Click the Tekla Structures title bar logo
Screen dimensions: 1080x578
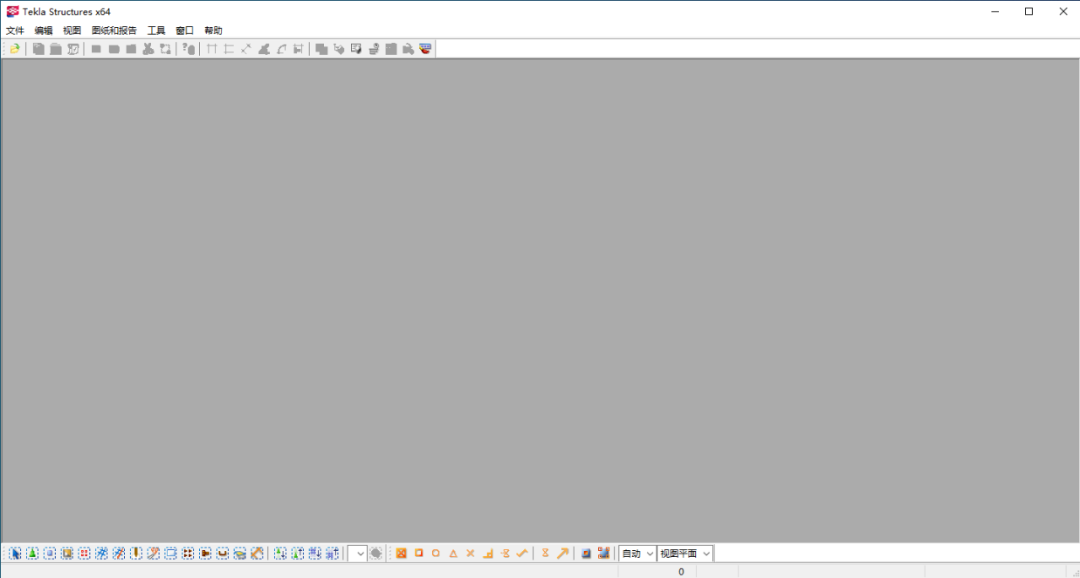click(x=12, y=12)
